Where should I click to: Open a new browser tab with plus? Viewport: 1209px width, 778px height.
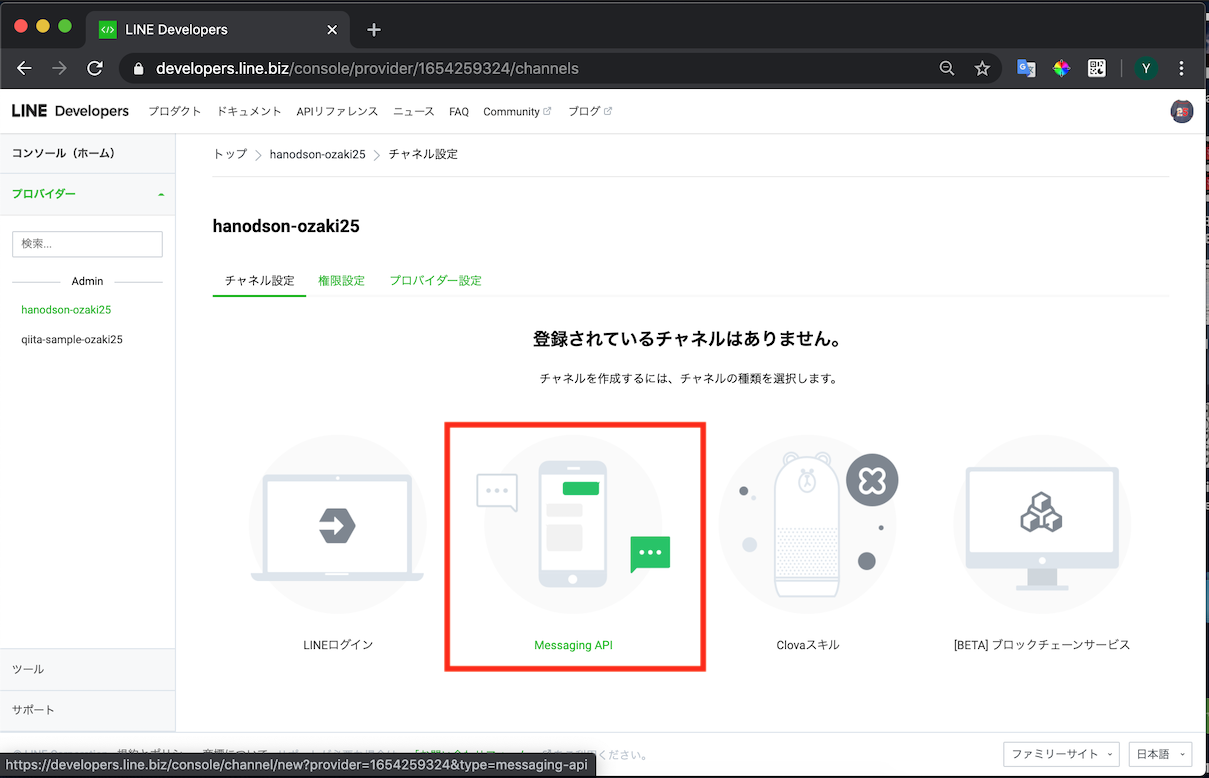pos(374,30)
